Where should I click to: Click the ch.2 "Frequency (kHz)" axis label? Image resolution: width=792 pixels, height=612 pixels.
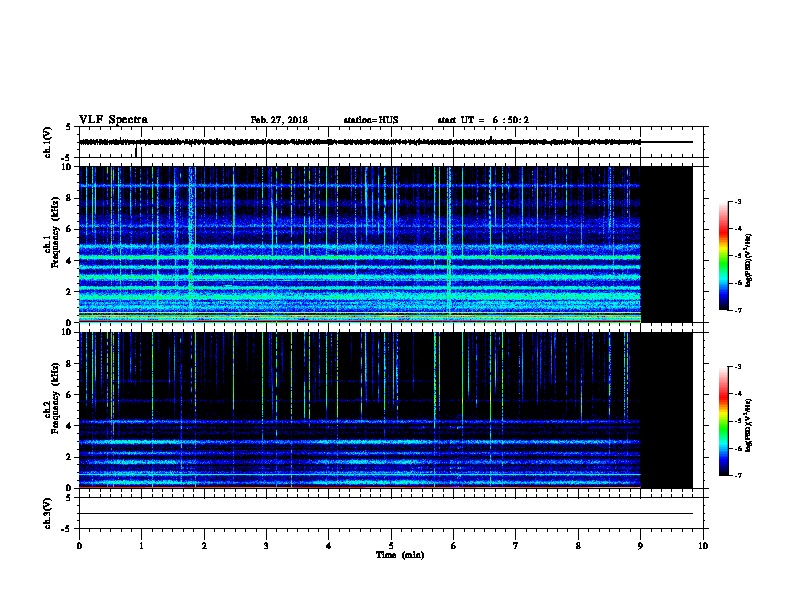(x=55, y=398)
